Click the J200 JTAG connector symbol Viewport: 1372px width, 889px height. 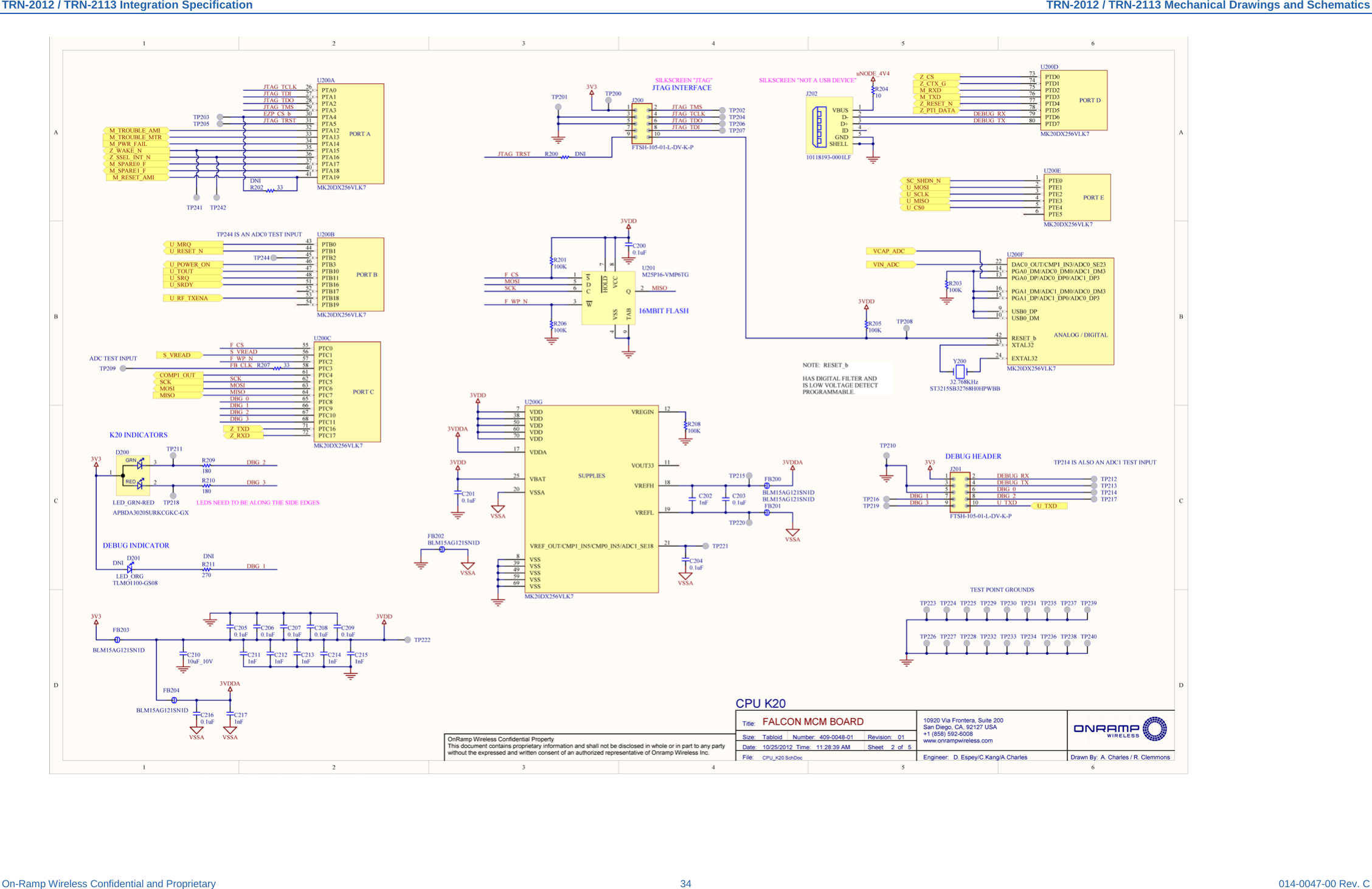(x=642, y=123)
